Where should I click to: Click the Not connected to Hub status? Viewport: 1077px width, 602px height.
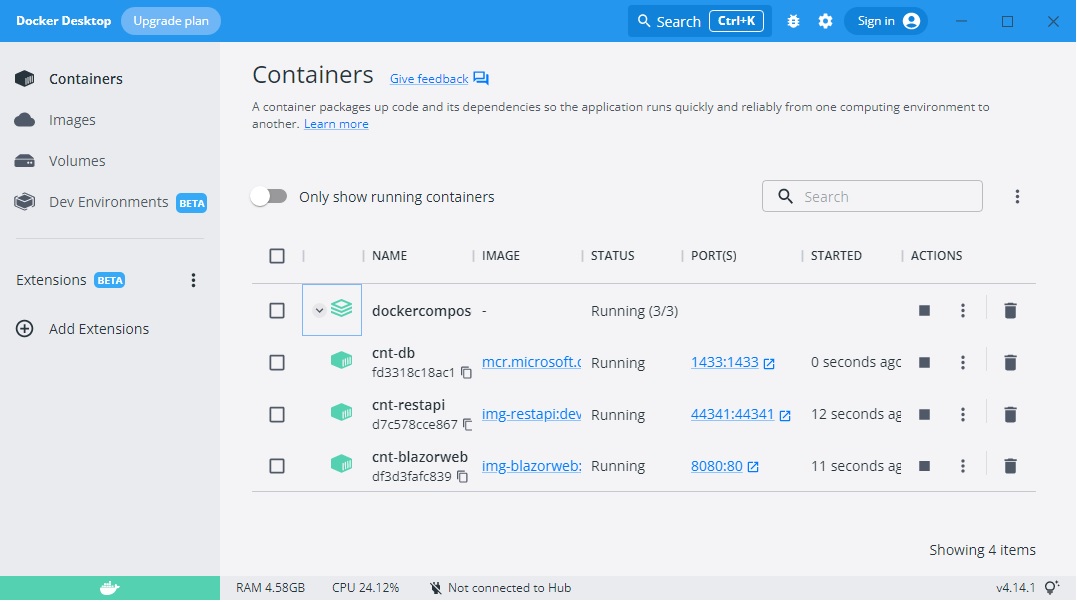tap(501, 588)
